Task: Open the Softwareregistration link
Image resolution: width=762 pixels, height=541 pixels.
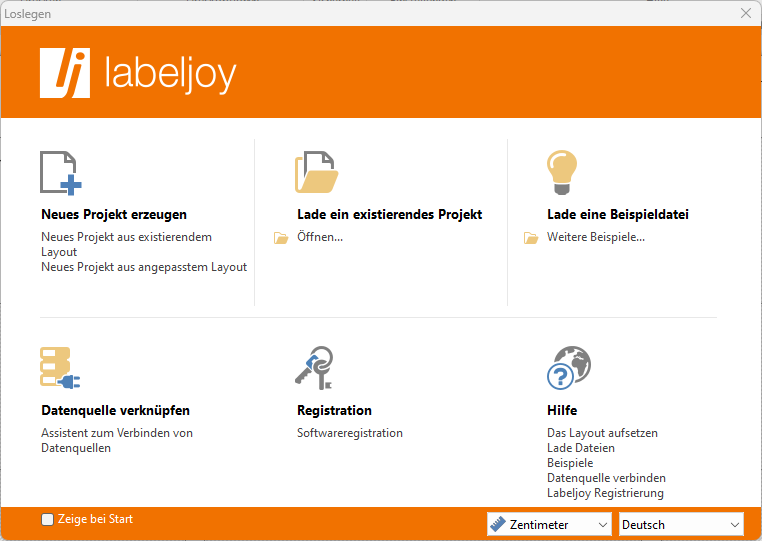Action: click(350, 433)
